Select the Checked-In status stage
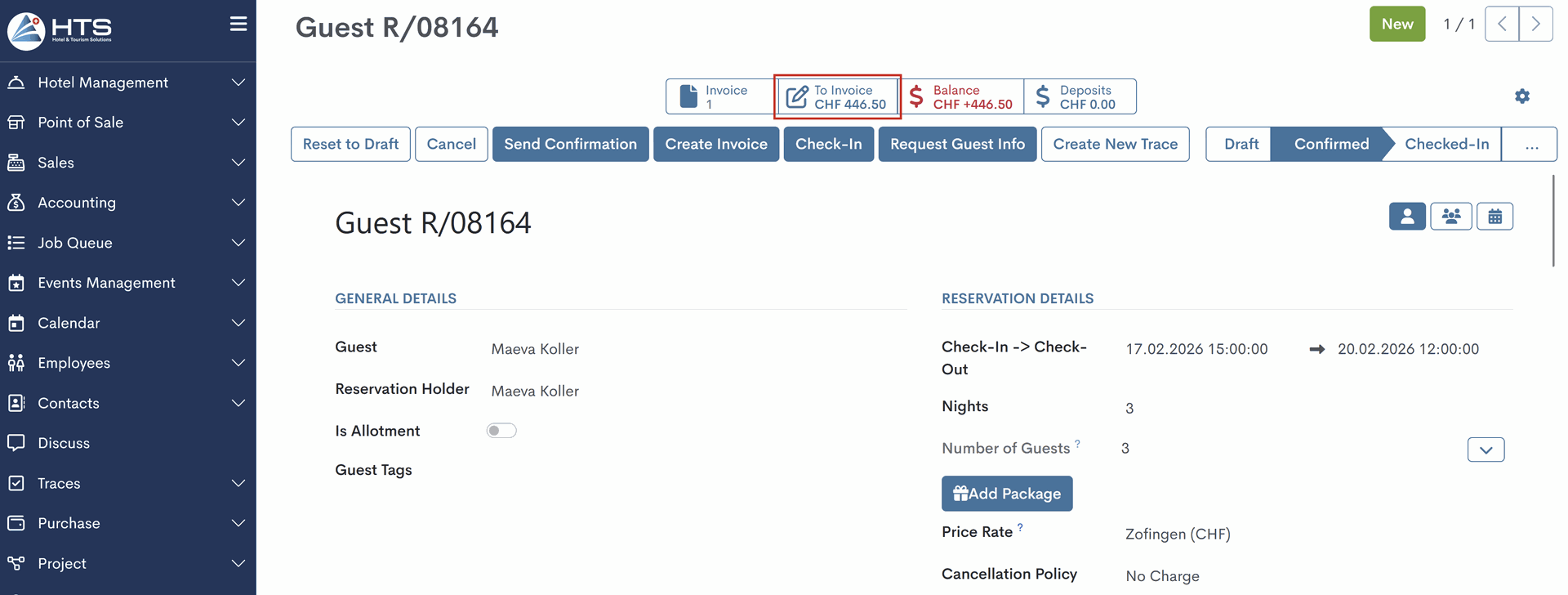 click(1446, 144)
